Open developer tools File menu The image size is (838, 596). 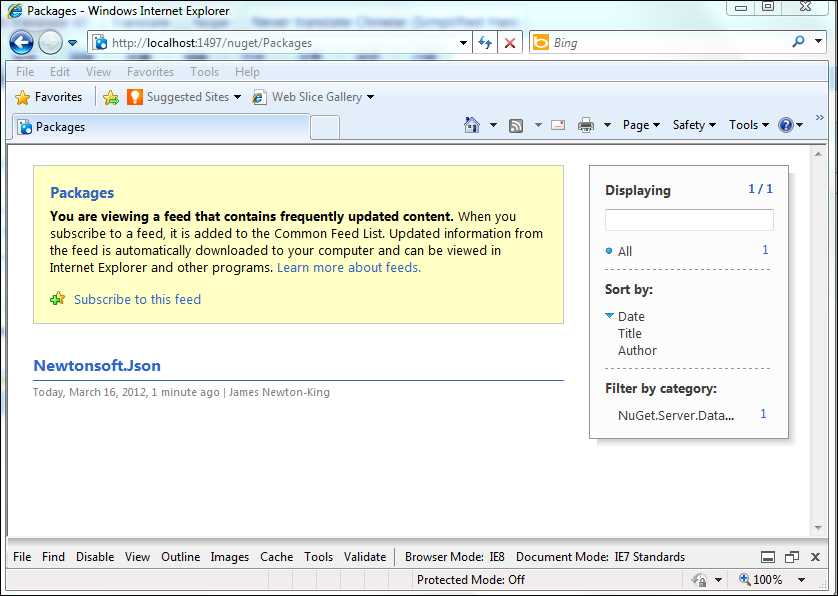[x=22, y=557]
